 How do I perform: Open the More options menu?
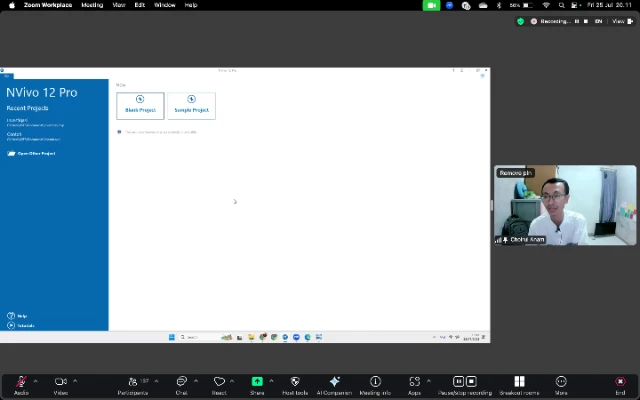click(x=561, y=385)
